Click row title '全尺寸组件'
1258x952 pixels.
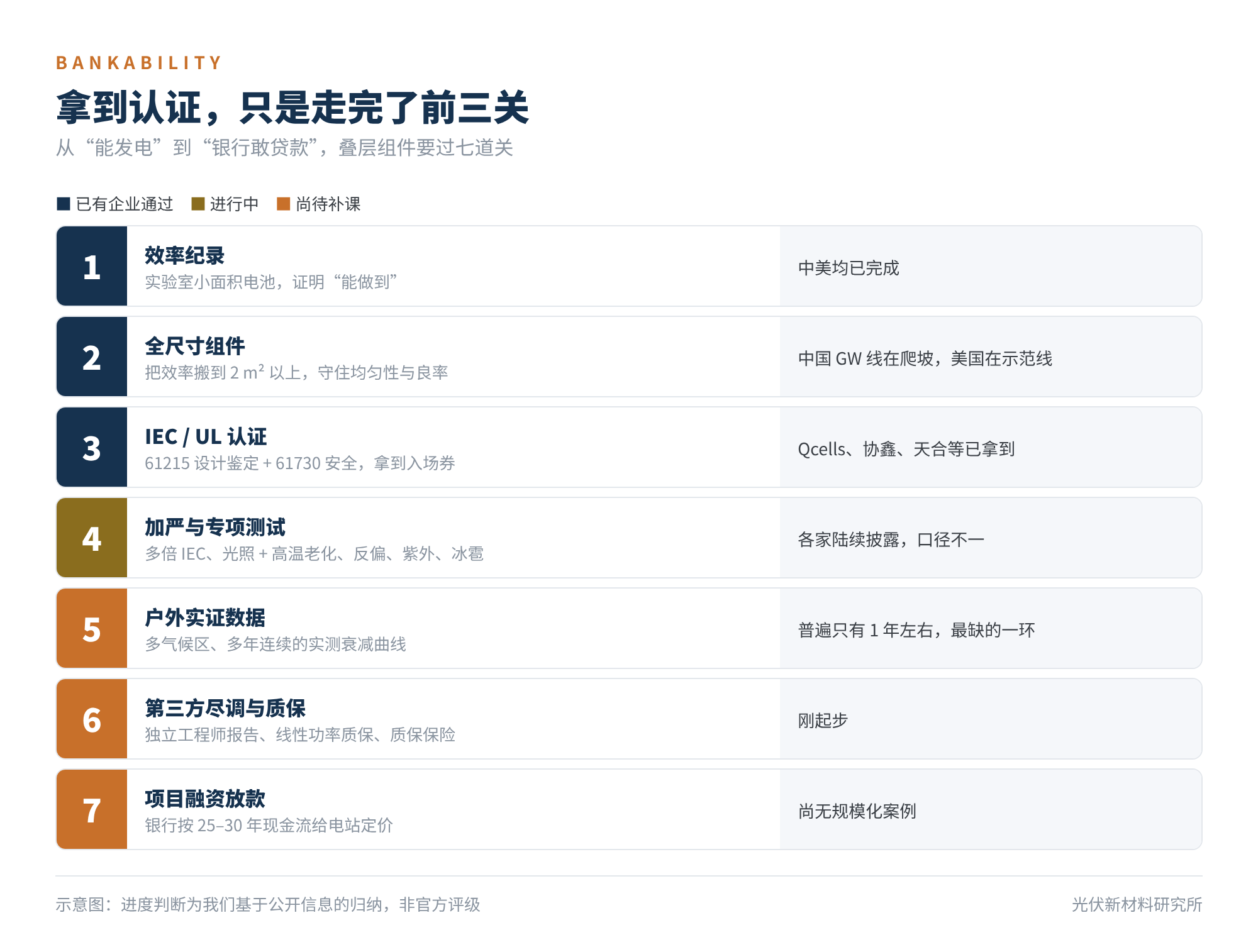[195, 346]
